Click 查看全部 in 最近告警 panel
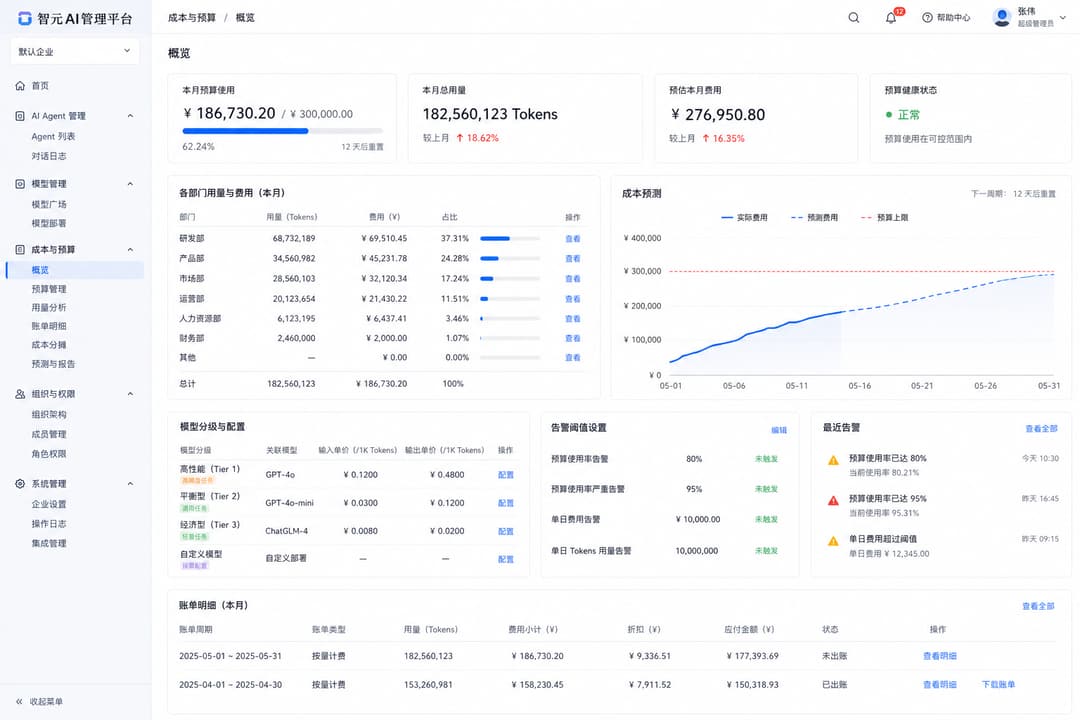The image size is (1080, 720). pos(1041,429)
